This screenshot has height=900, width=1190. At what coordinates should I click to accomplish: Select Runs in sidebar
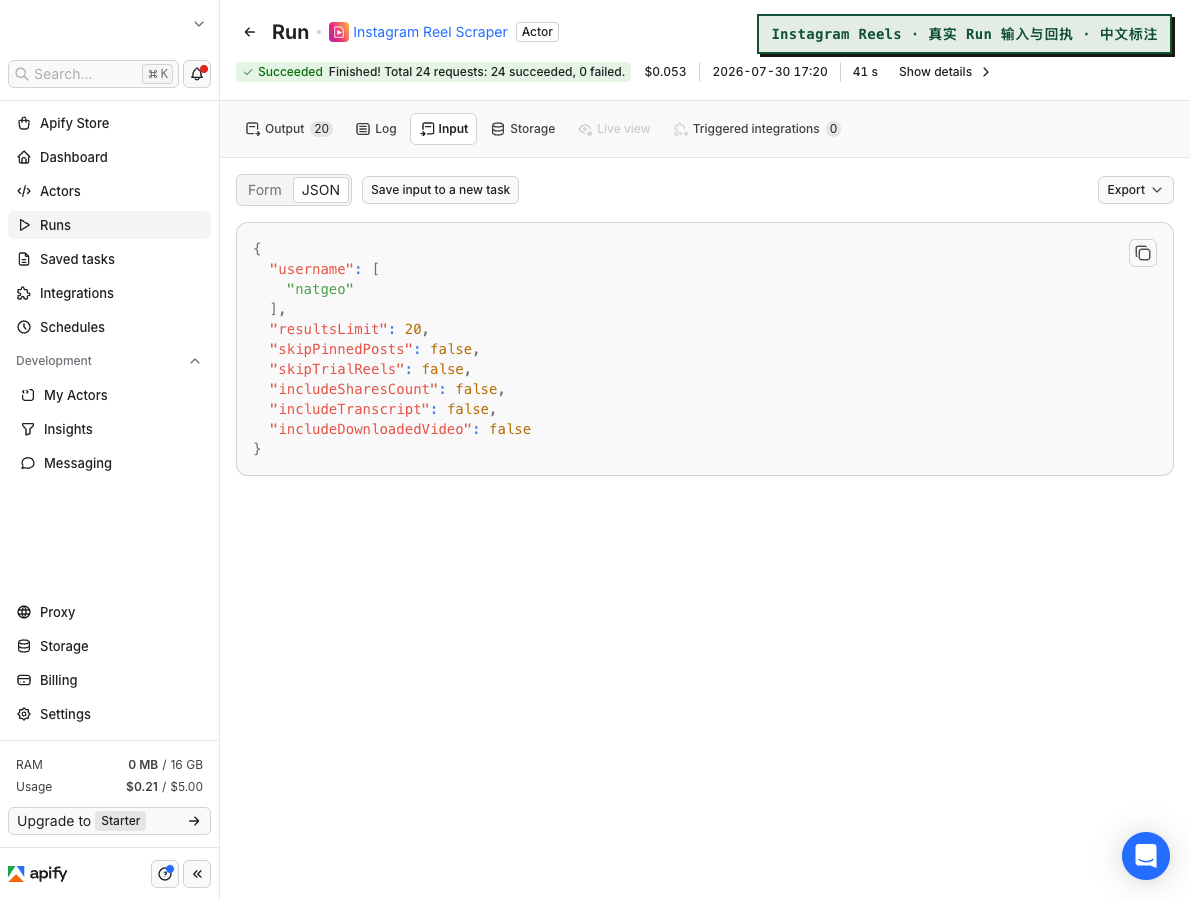[109, 225]
